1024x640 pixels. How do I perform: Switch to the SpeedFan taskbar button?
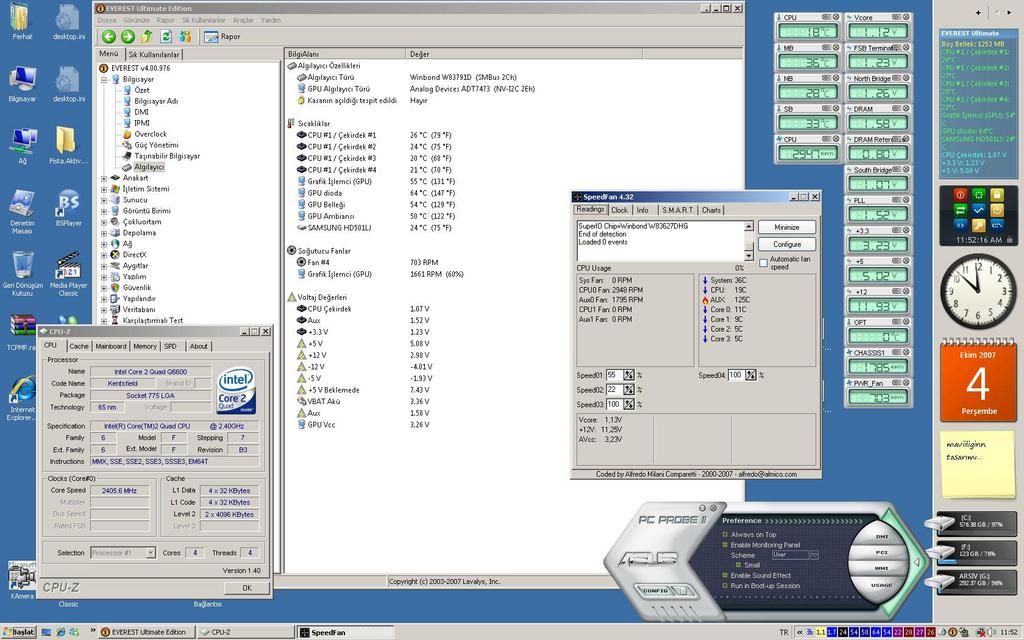coord(346,632)
